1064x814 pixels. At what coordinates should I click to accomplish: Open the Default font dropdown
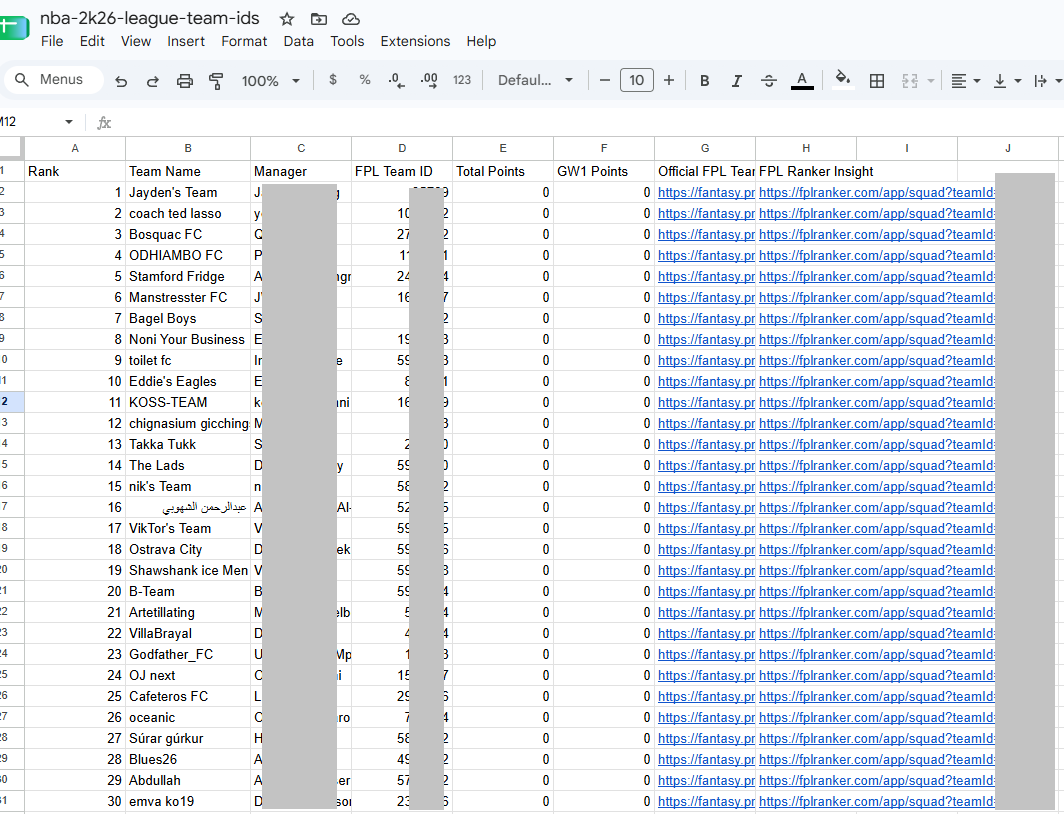tap(535, 80)
